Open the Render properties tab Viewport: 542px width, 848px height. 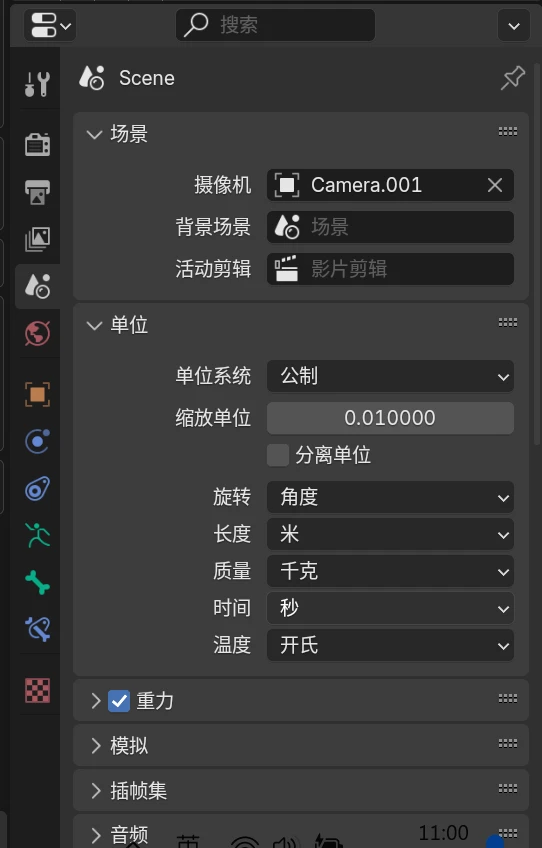pos(37,144)
